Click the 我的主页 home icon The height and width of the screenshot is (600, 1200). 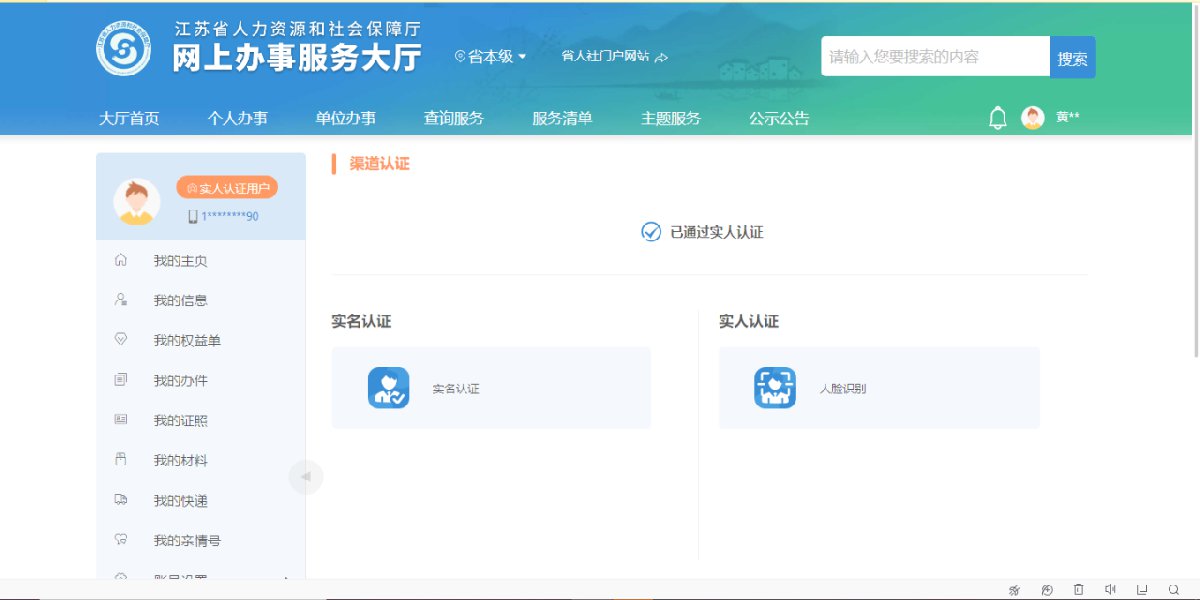(x=121, y=260)
